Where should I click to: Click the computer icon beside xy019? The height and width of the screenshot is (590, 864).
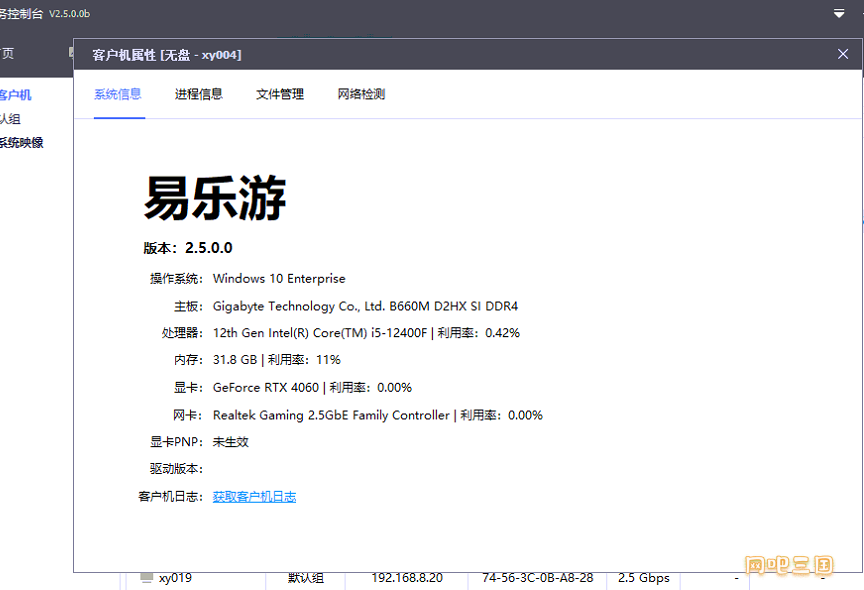(x=147, y=577)
